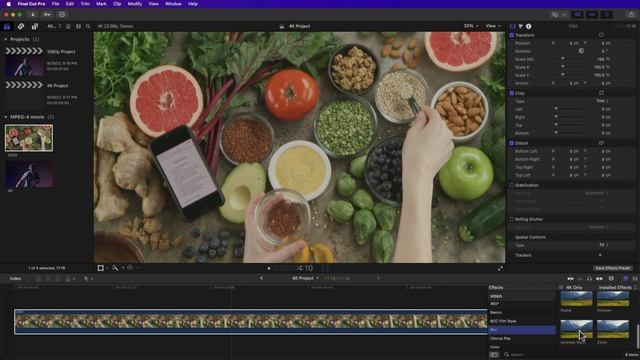
Task: Enable the Rolling Shutter checkbox
Action: tap(511, 219)
